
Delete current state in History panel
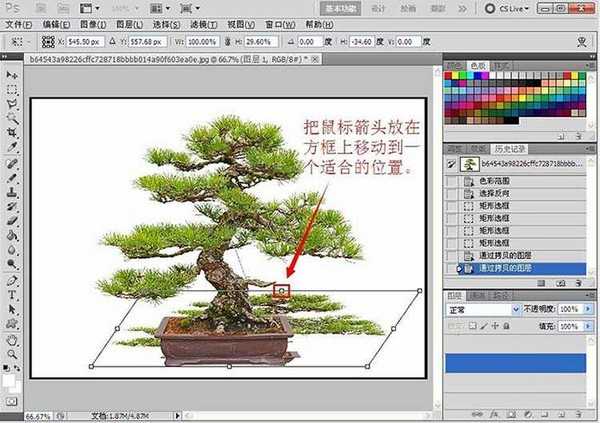coord(579,283)
